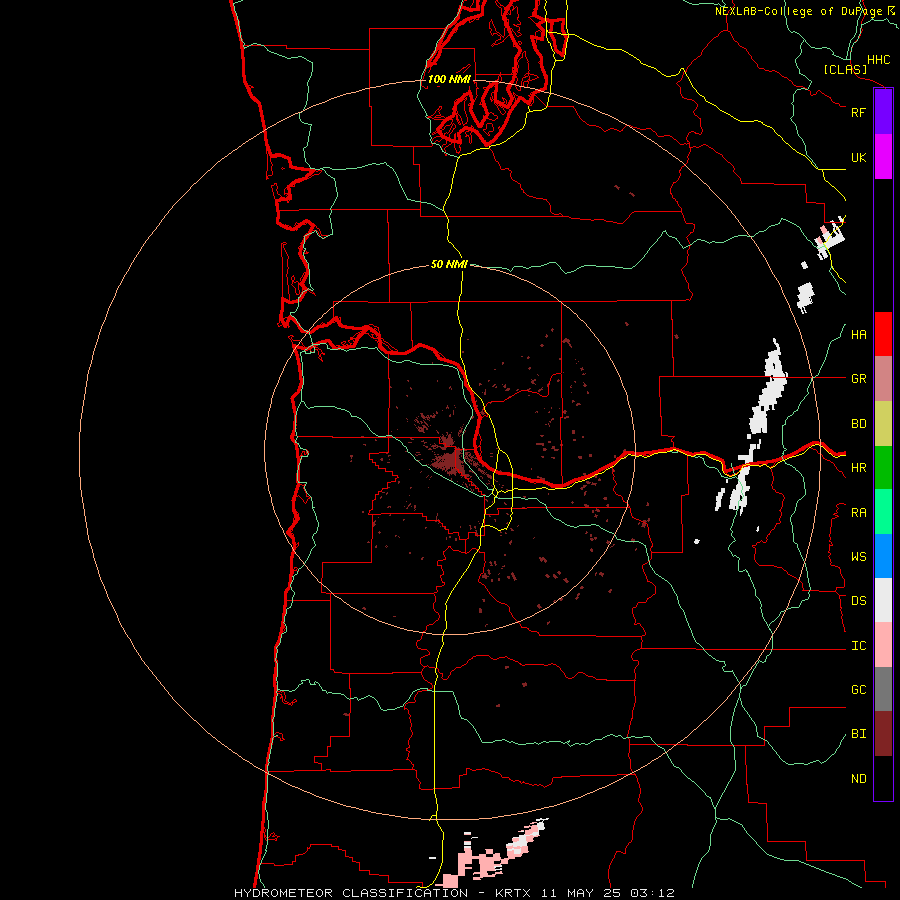Click the 03:12 timestamp
This screenshot has height=900, width=900.
[651, 893]
